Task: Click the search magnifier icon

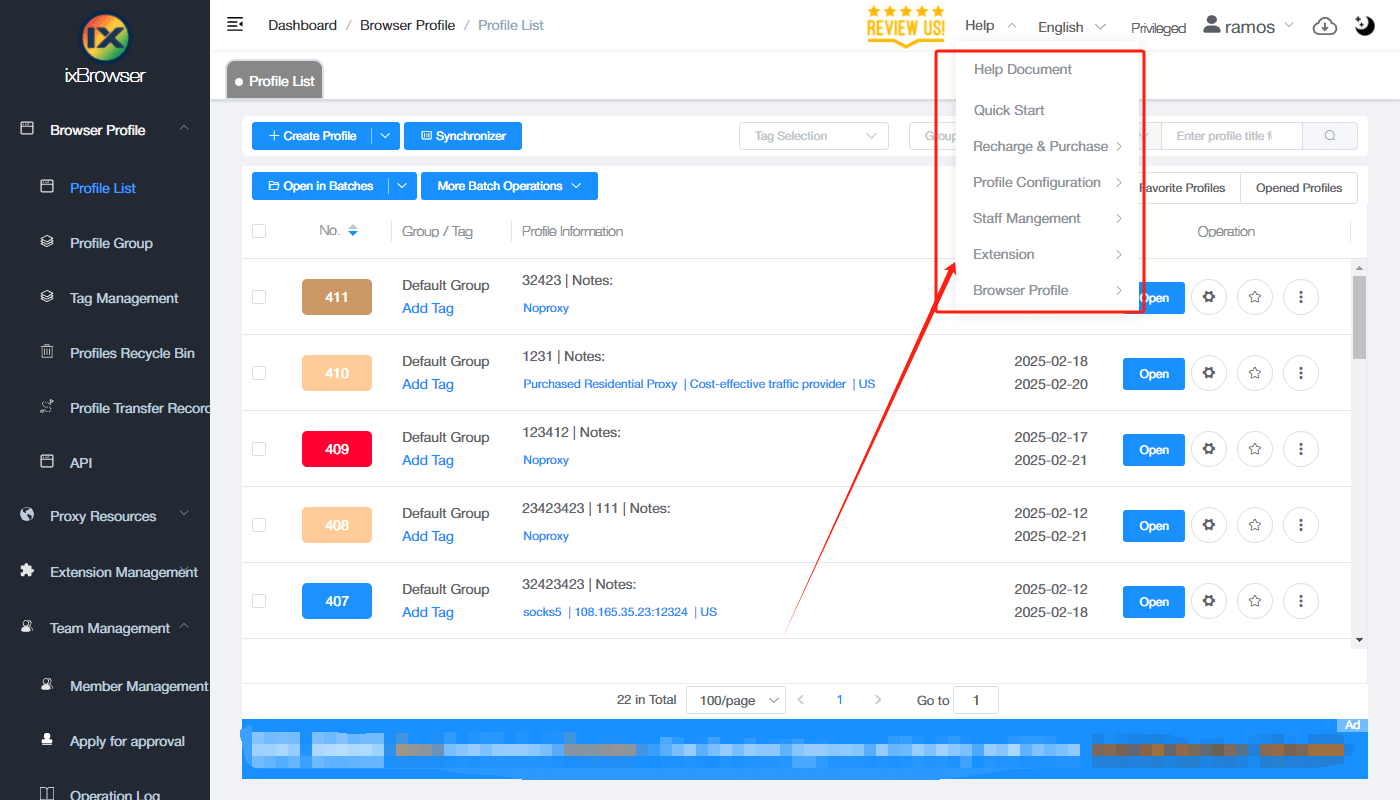Action: [x=1329, y=136]
